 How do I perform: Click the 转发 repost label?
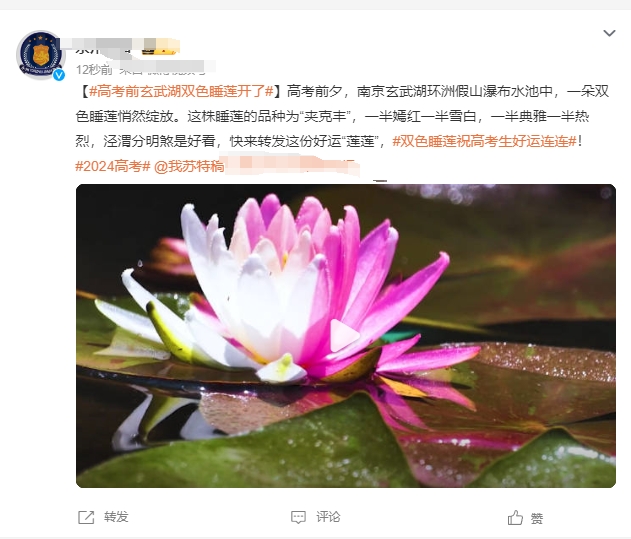coord(116,517)
